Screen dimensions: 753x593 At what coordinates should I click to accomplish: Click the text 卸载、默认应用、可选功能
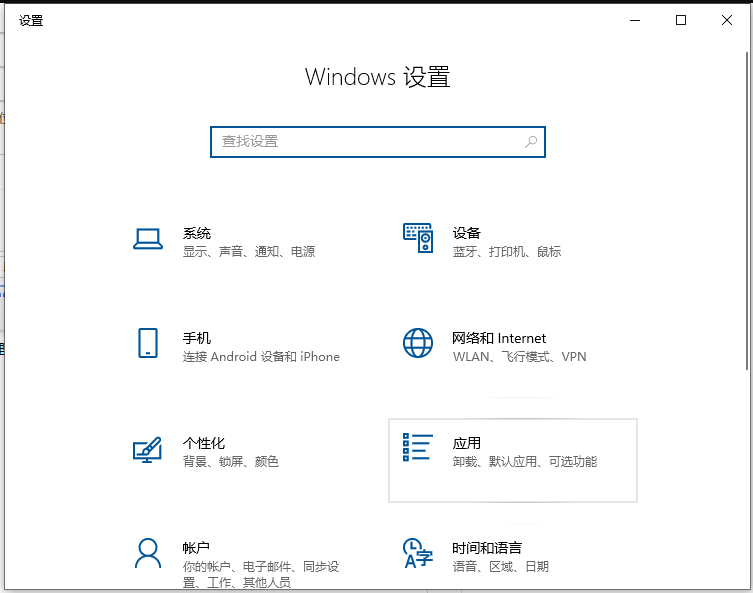pos(525,461)
